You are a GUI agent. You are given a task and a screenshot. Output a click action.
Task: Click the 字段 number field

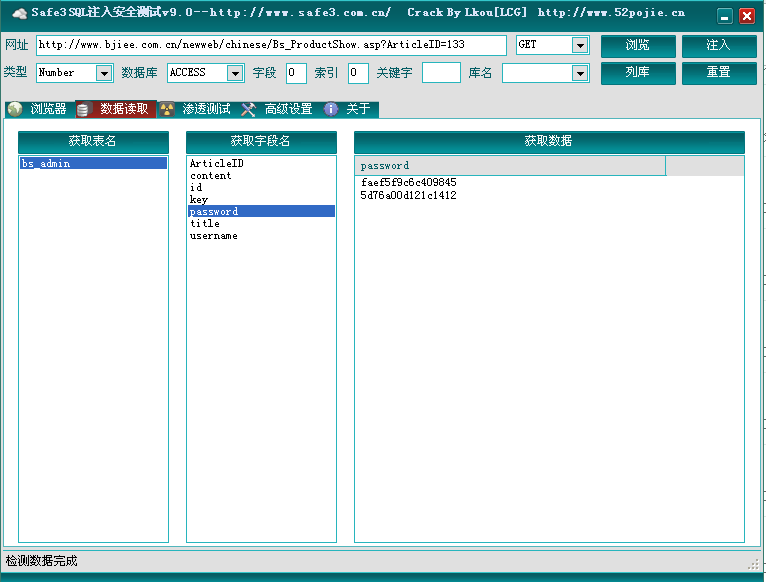(296, 73)
